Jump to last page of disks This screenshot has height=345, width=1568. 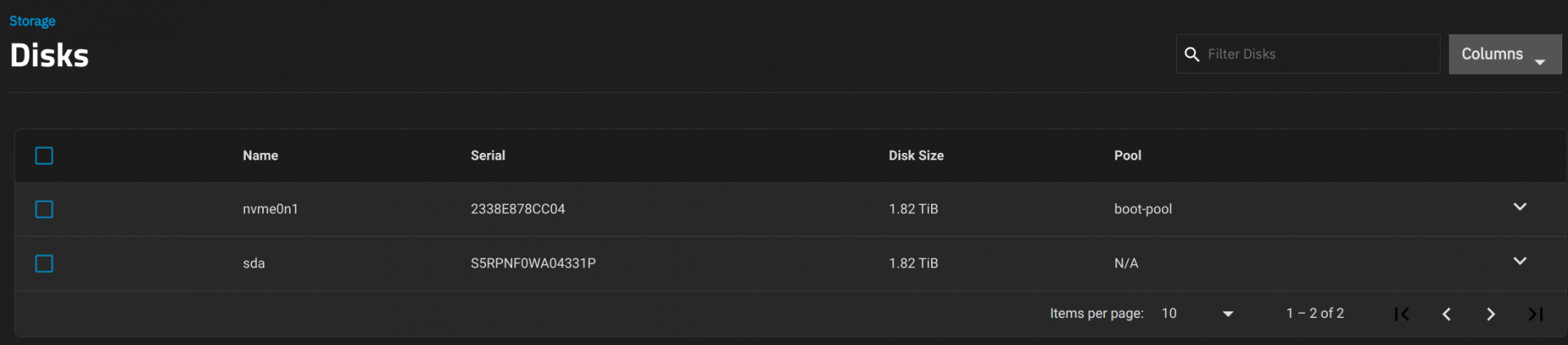[1535, 314]
